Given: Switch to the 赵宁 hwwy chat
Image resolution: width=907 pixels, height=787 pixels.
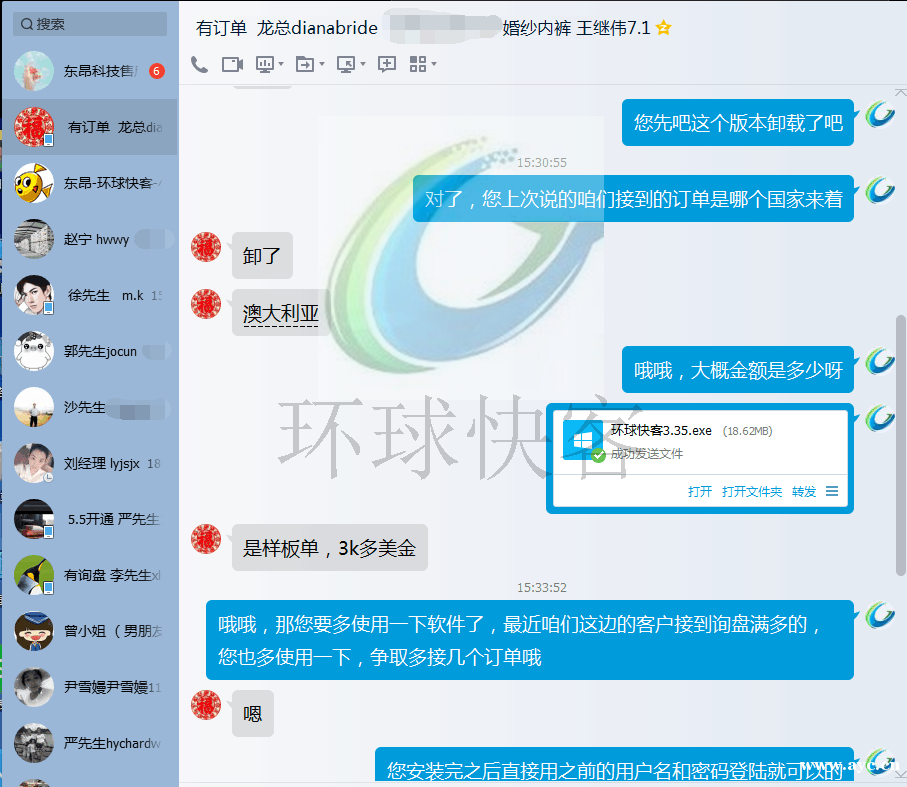Looking at the screenshot, I should coord(90,239).
